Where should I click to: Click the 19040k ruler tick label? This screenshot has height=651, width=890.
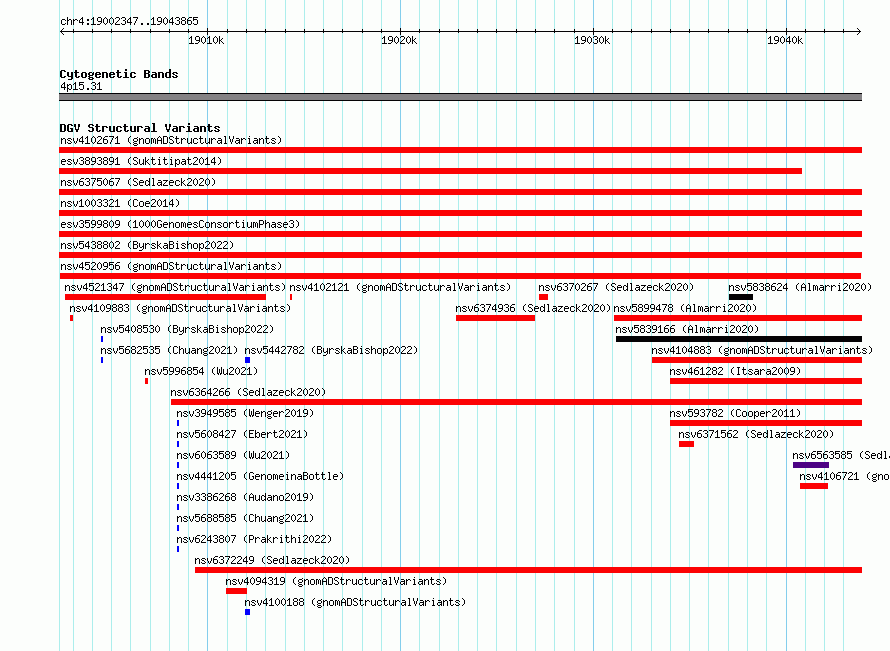click(x=785, y=40)
